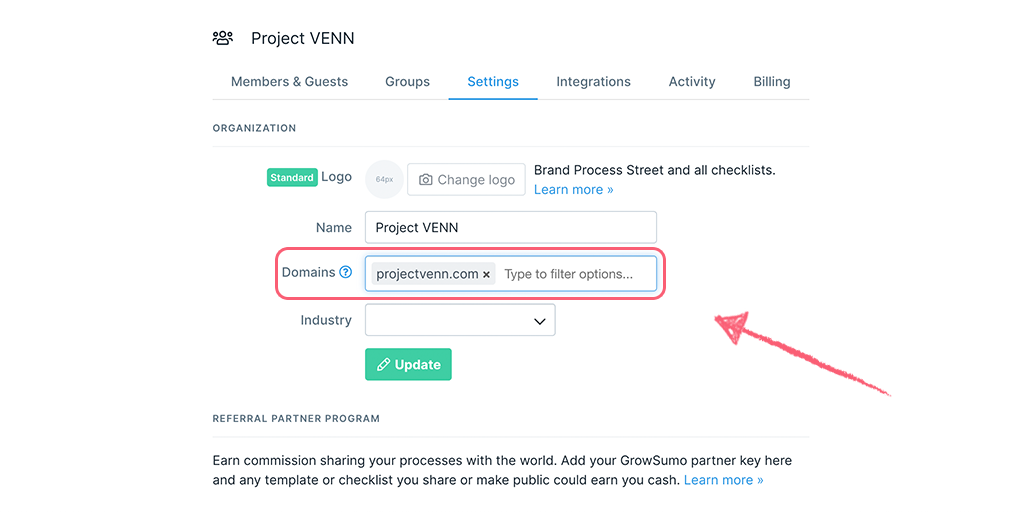Click the camera icon in Change logo
The width and height of the screenshot is (1024, 512).
[x=425, y=180]
